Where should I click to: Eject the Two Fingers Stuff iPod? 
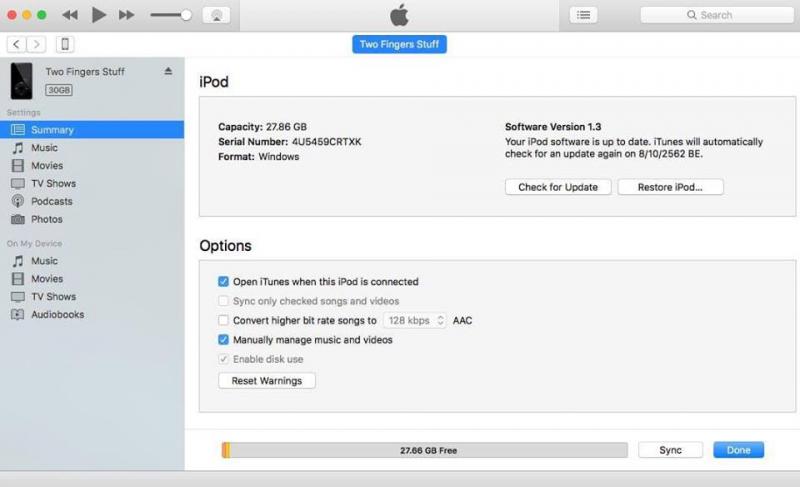coord(168,71)
